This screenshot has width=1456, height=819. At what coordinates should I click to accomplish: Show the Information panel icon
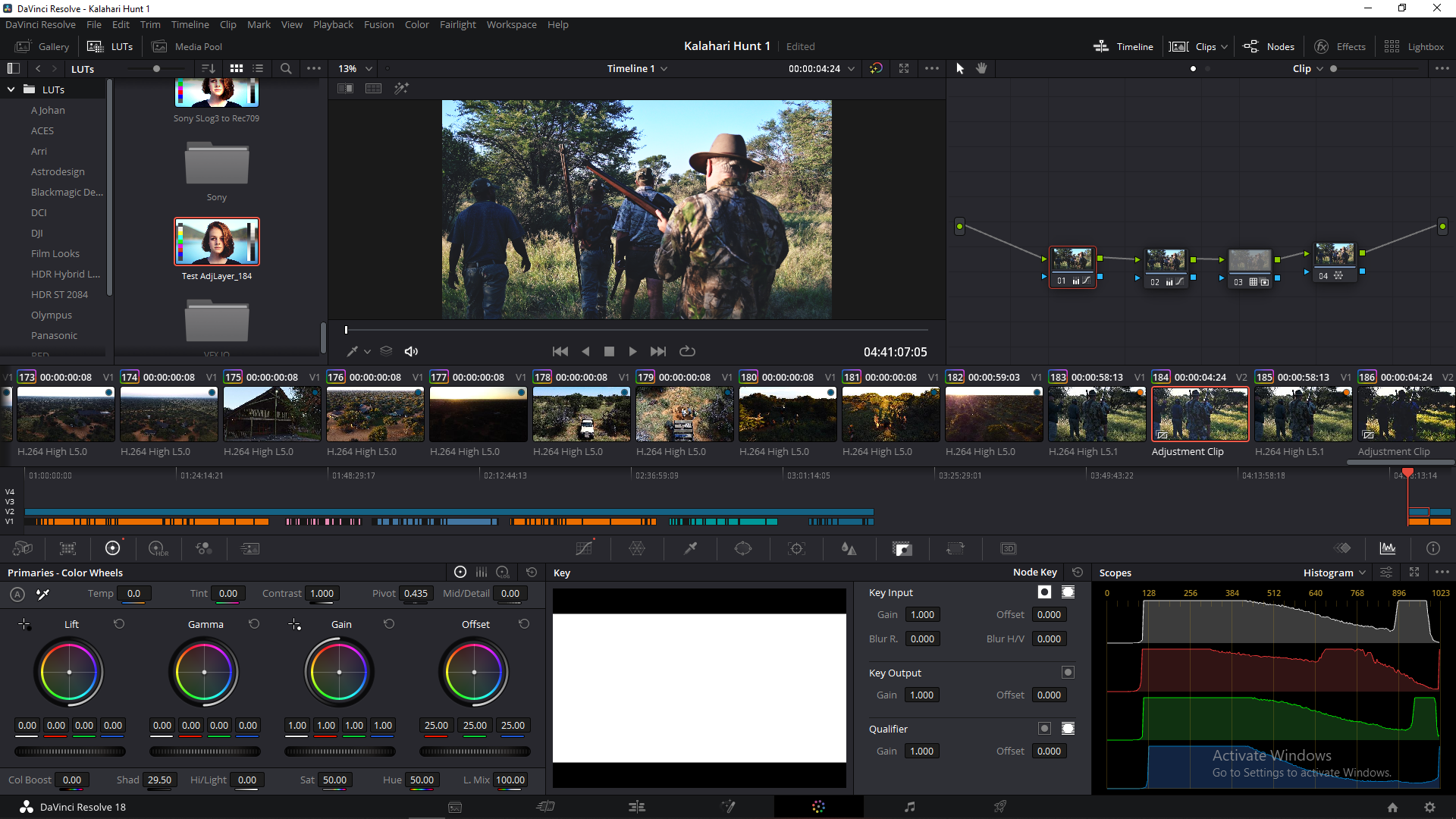tap(1433, 548)
